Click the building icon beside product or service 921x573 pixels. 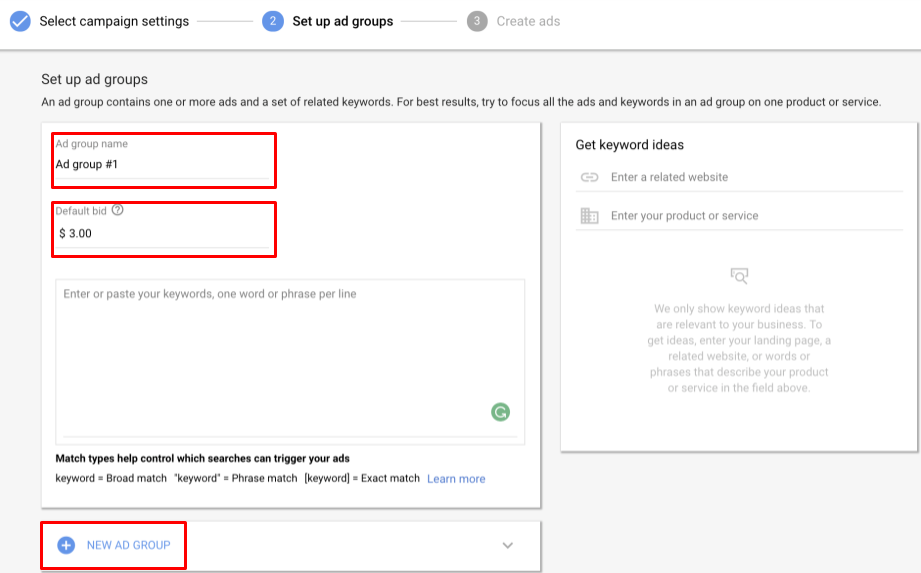[x=589, y=216]
